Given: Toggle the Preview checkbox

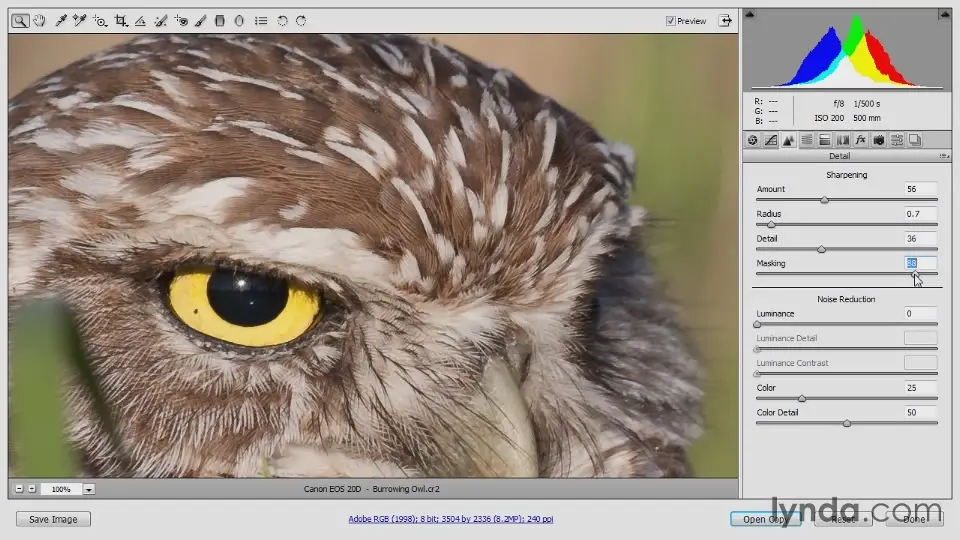Looking at the screenshot, I should click(x=671, y=20).
